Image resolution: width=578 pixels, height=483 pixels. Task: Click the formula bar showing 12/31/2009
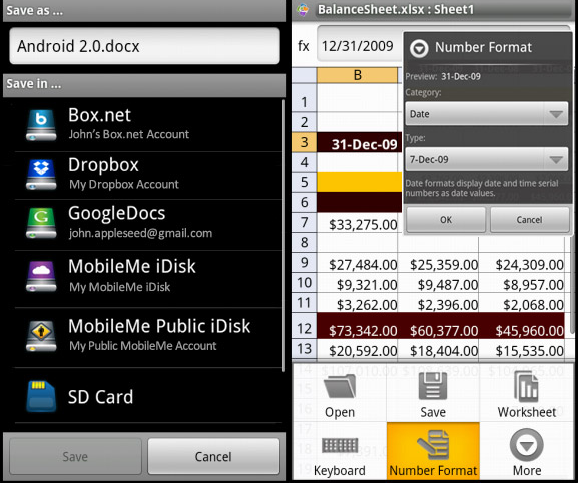pyautogui.click(x=360, y=46)
